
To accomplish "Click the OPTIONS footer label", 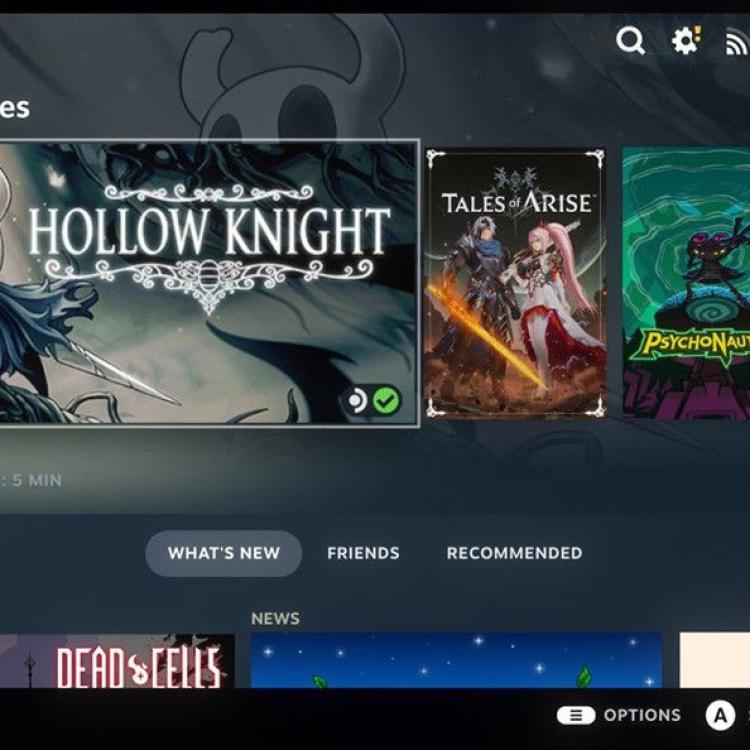I will pos(642,716).
